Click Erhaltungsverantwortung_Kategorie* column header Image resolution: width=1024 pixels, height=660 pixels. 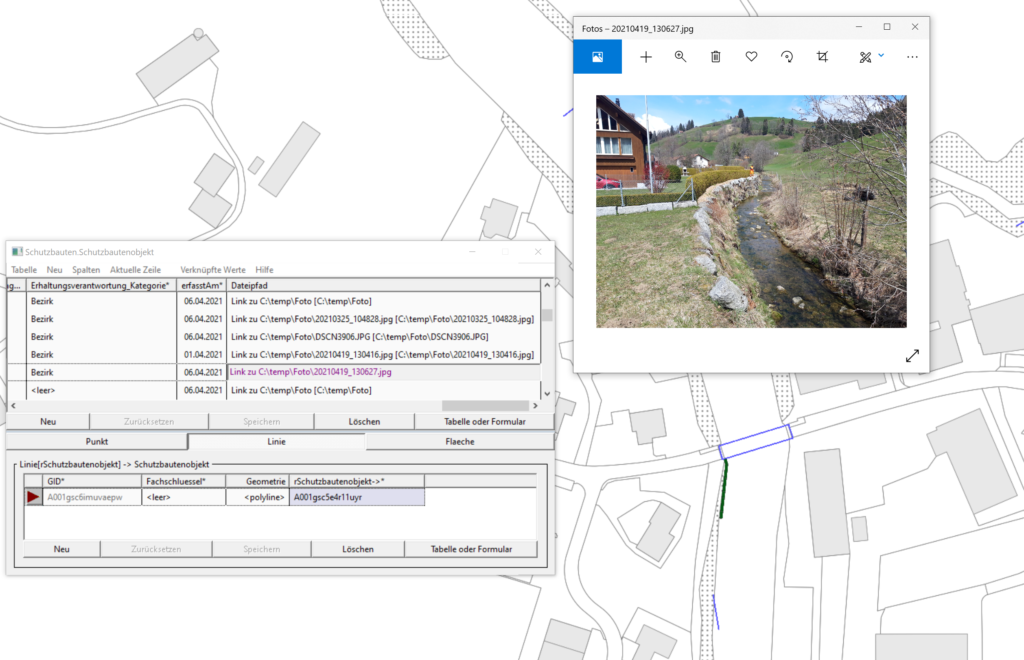point(101,285)
